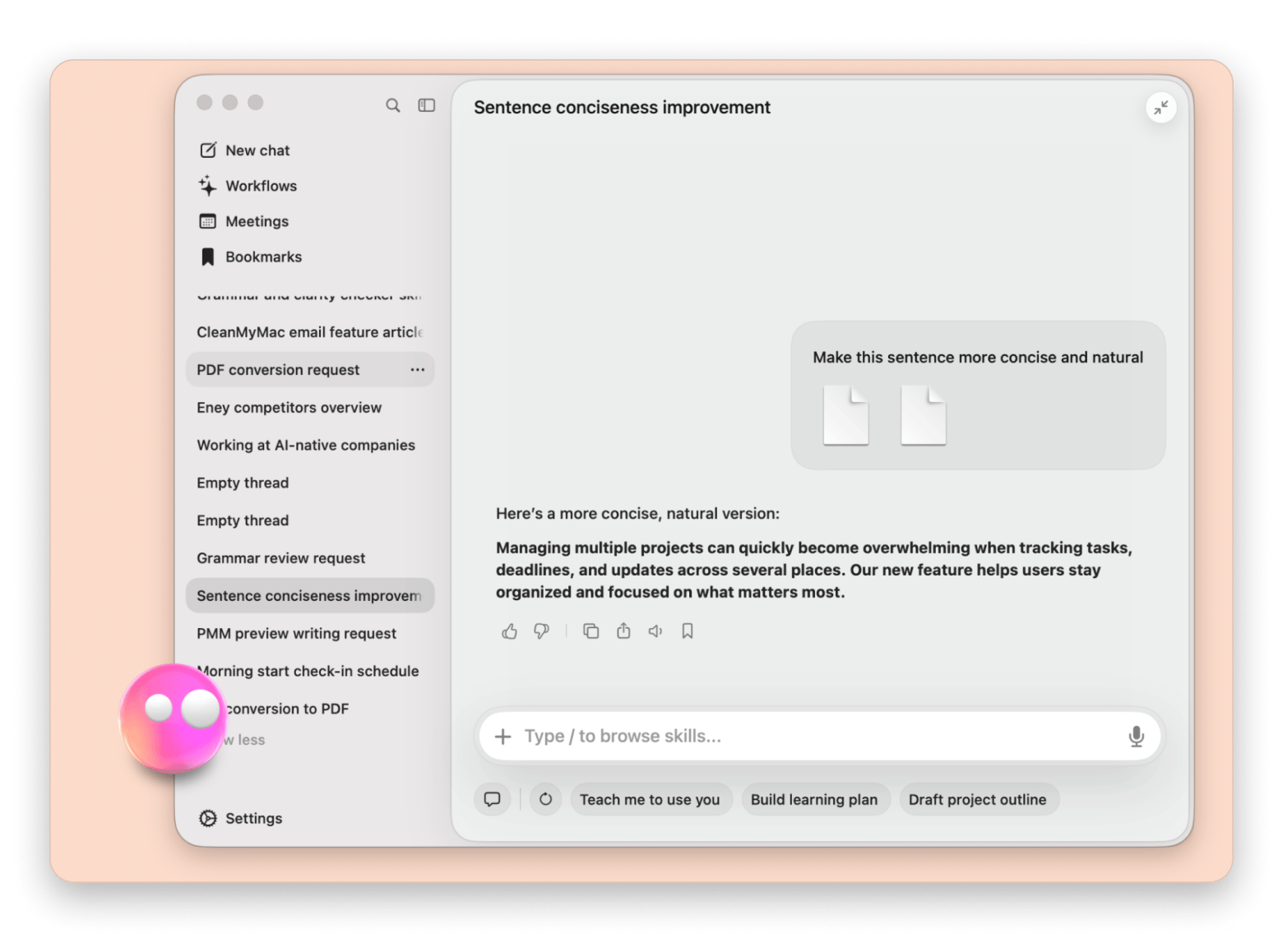Activate microphone voice input
This screenshot has height=952, width=1283.
pos(1136,737)
